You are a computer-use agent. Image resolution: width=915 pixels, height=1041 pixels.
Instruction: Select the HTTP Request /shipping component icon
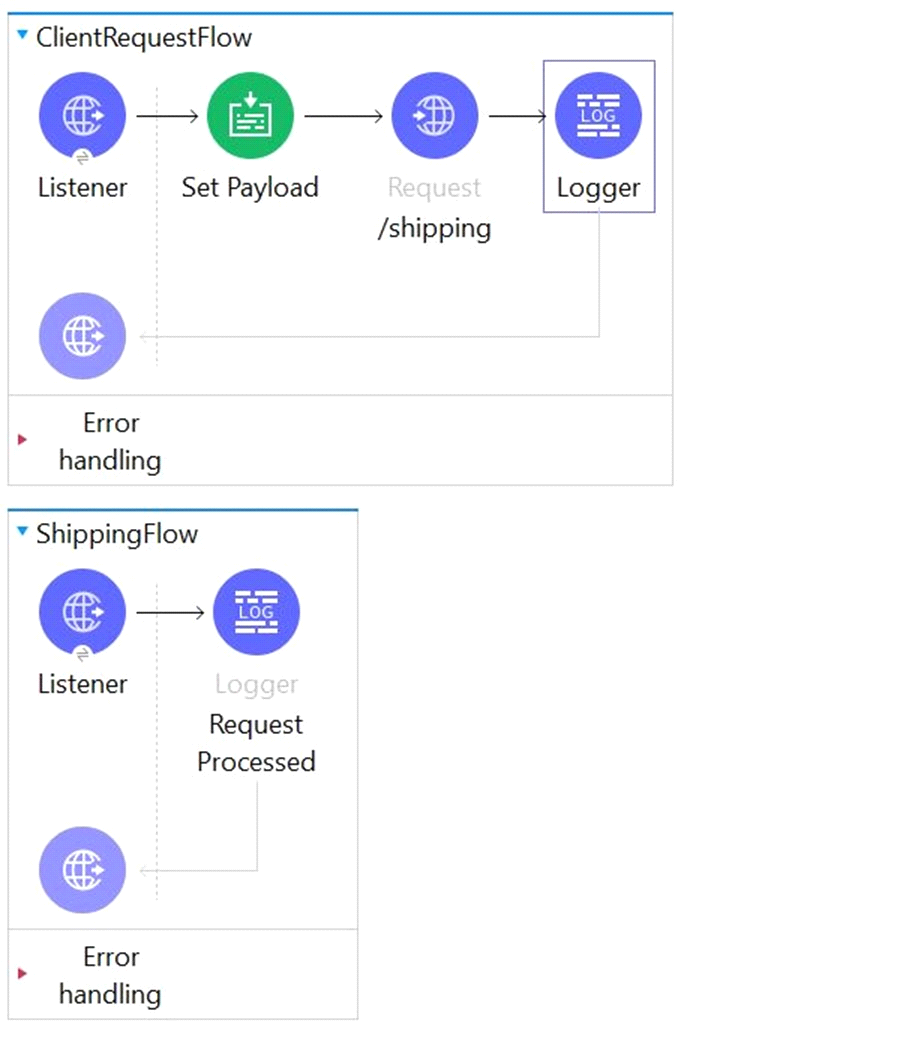pos(434,116)
